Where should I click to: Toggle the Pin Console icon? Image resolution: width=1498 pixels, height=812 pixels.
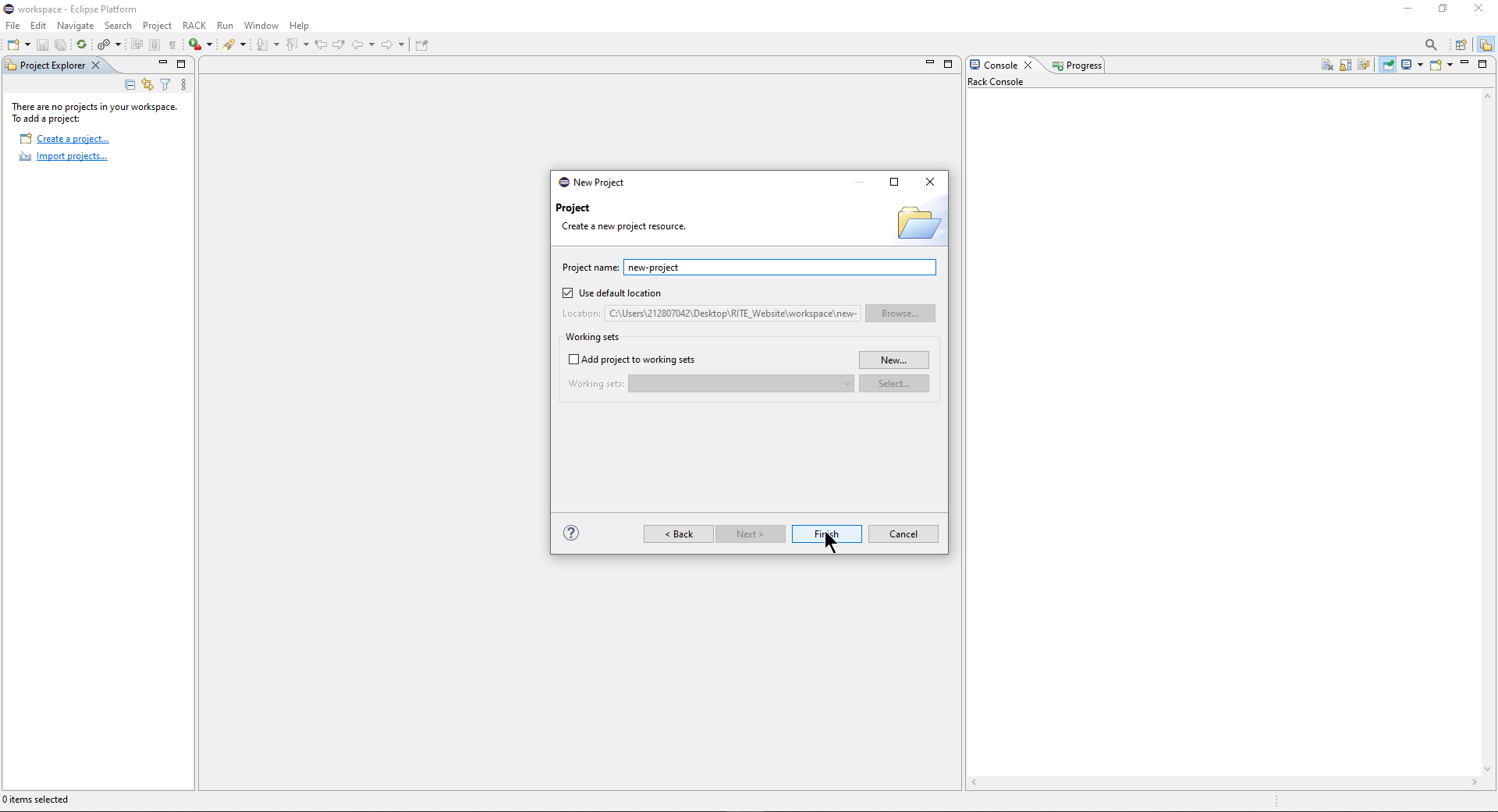tap(1389, 65)
